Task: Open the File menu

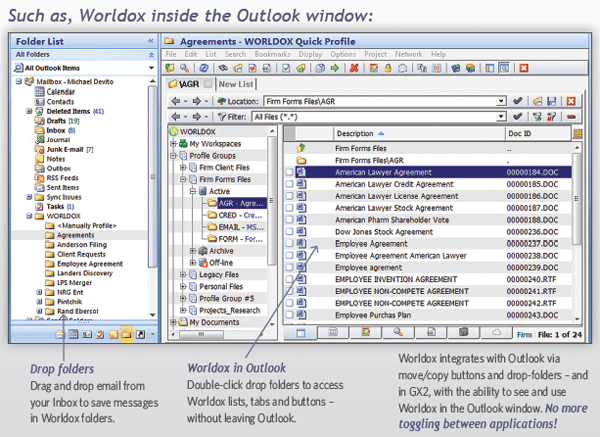Action: point(171,54)
